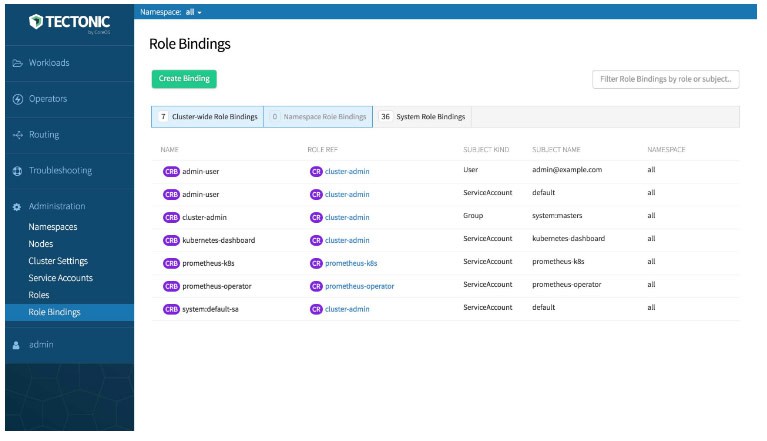The image size is (767, 441).
Task: Click the Create Binding button
Action: pos(184,79)
